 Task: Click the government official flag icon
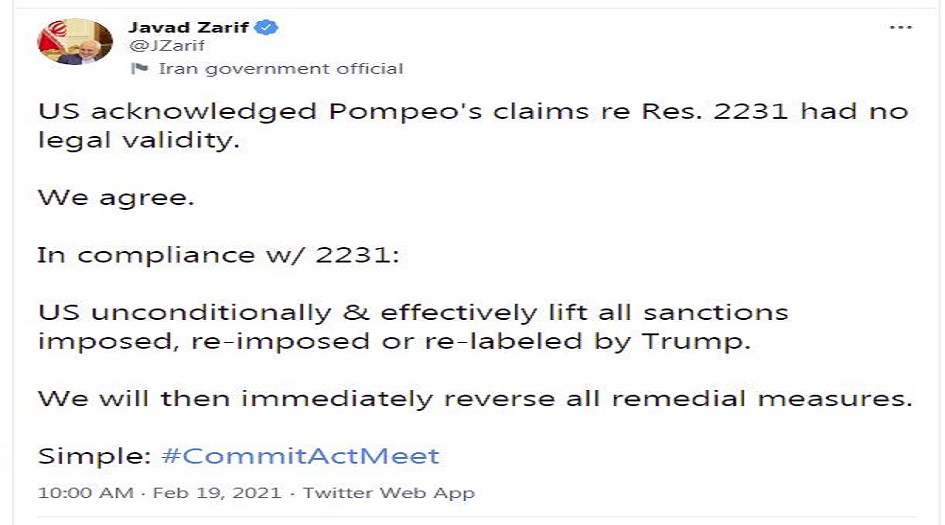tap(141, 69)
